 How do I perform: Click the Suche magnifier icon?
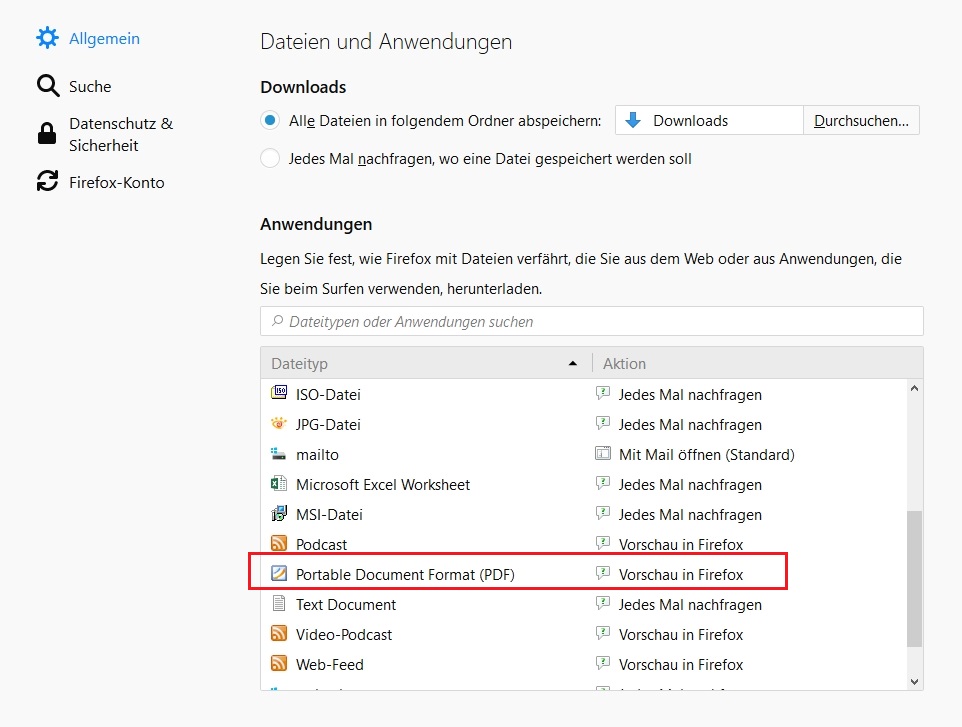click(47, 86)
